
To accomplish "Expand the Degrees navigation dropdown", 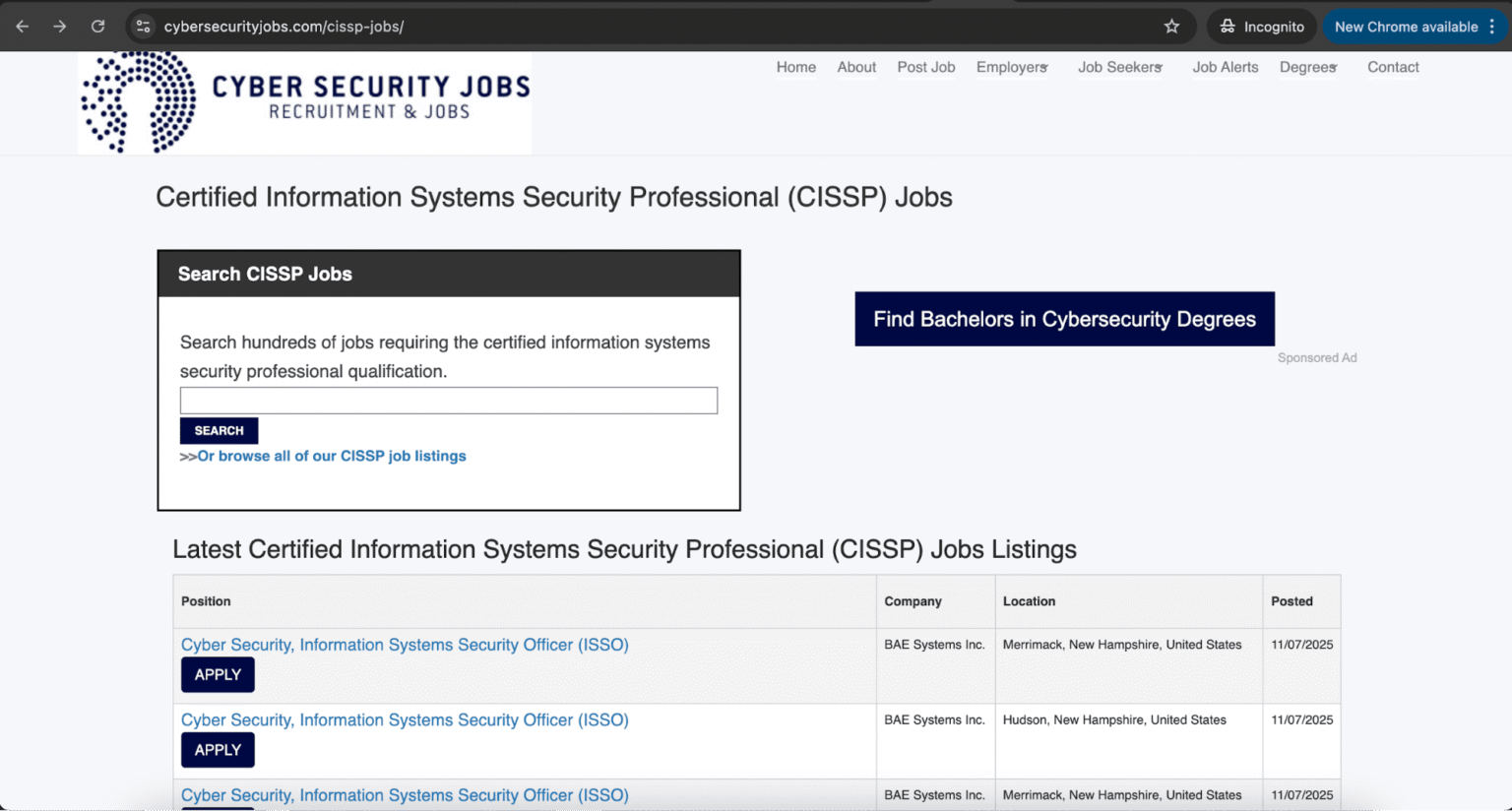I will [1306, 67].
